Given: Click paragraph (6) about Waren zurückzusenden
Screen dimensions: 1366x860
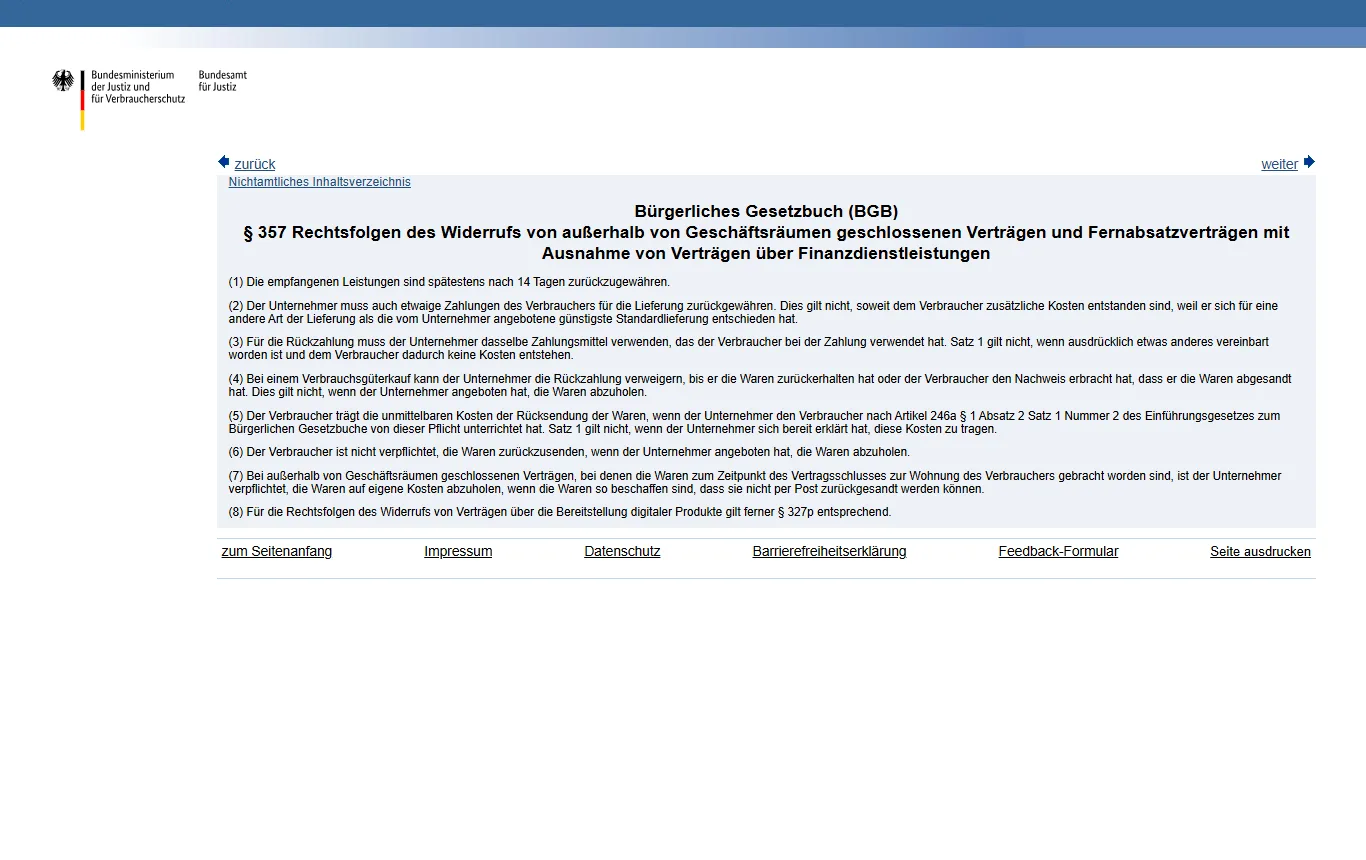Looking at the screenshot, I should pos(569,452).
